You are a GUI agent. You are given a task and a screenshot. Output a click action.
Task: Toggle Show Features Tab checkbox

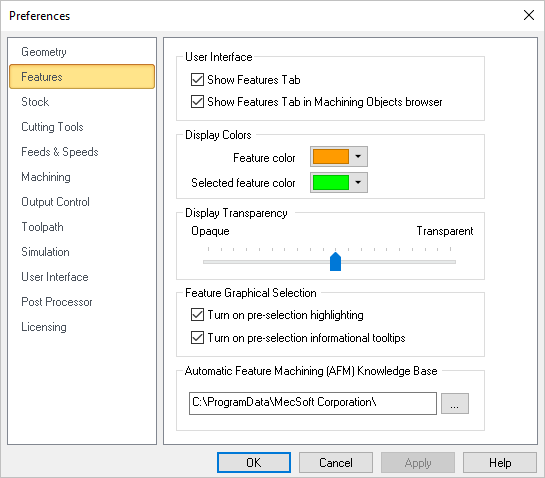197,80
